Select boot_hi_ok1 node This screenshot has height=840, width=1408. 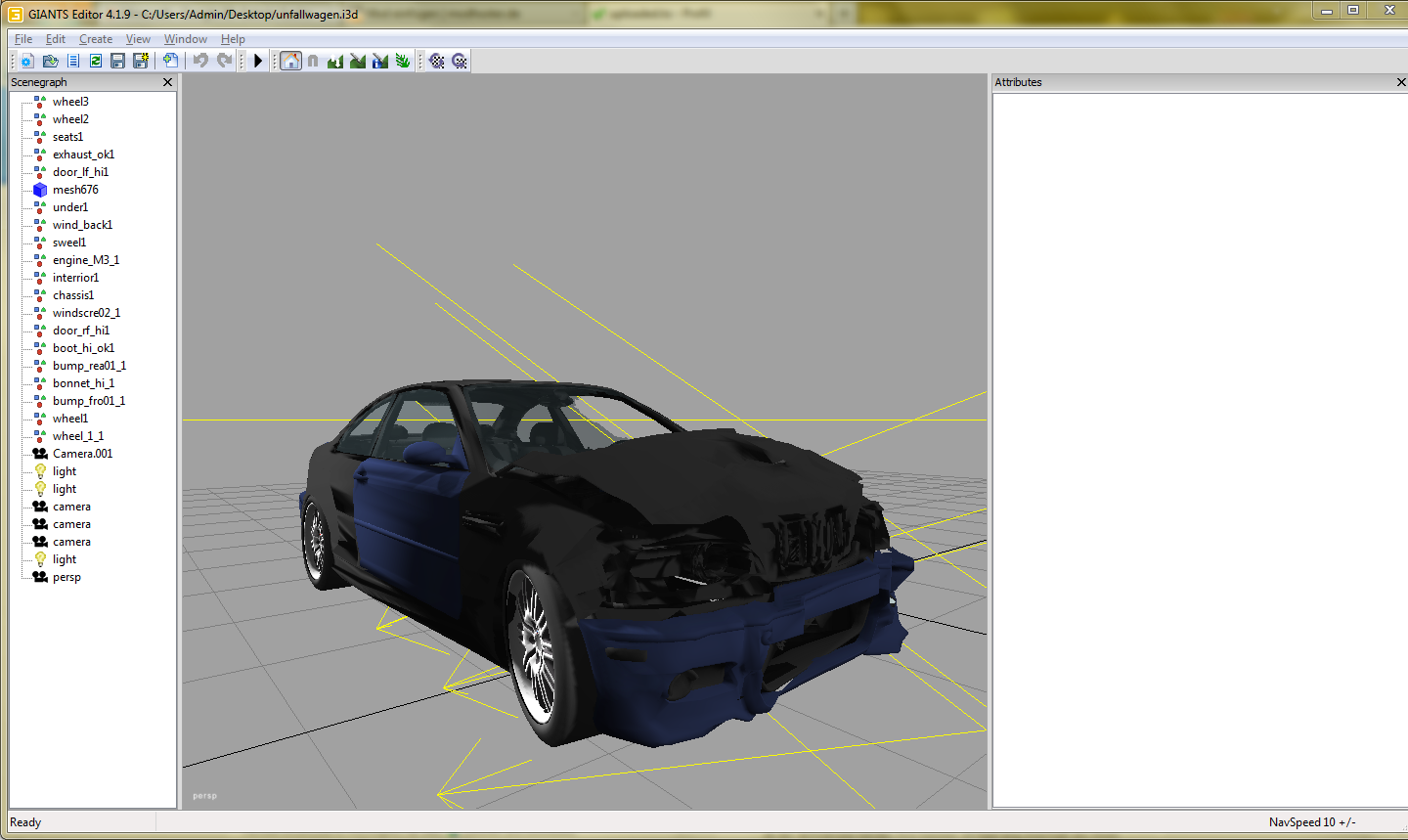[83, 348]
